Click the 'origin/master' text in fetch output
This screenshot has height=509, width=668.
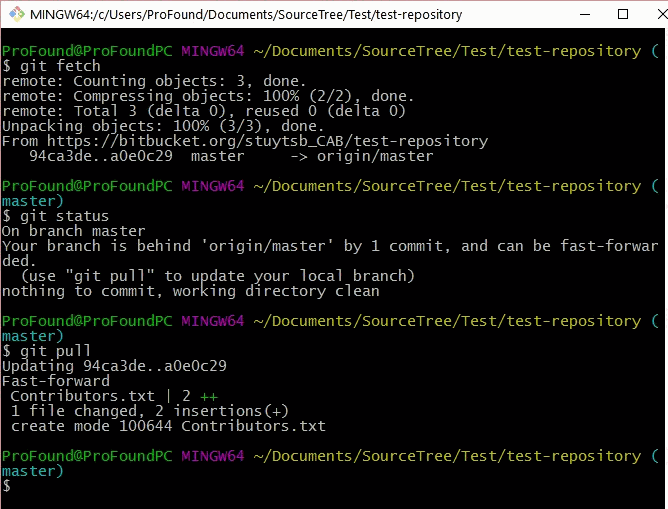[375, 156]
